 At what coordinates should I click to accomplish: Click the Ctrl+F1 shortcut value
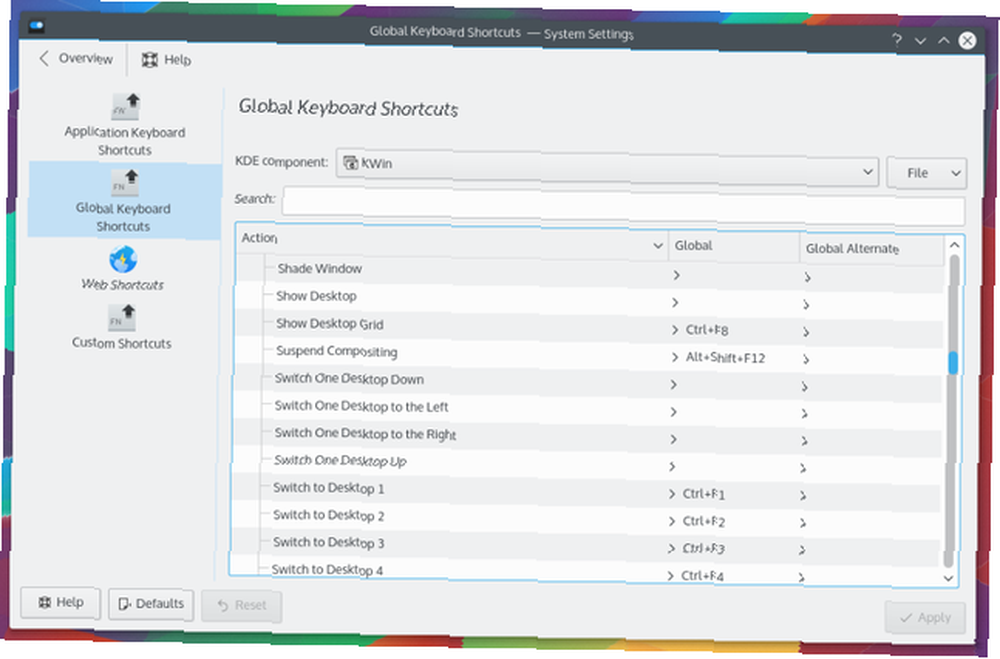point(703,494)
